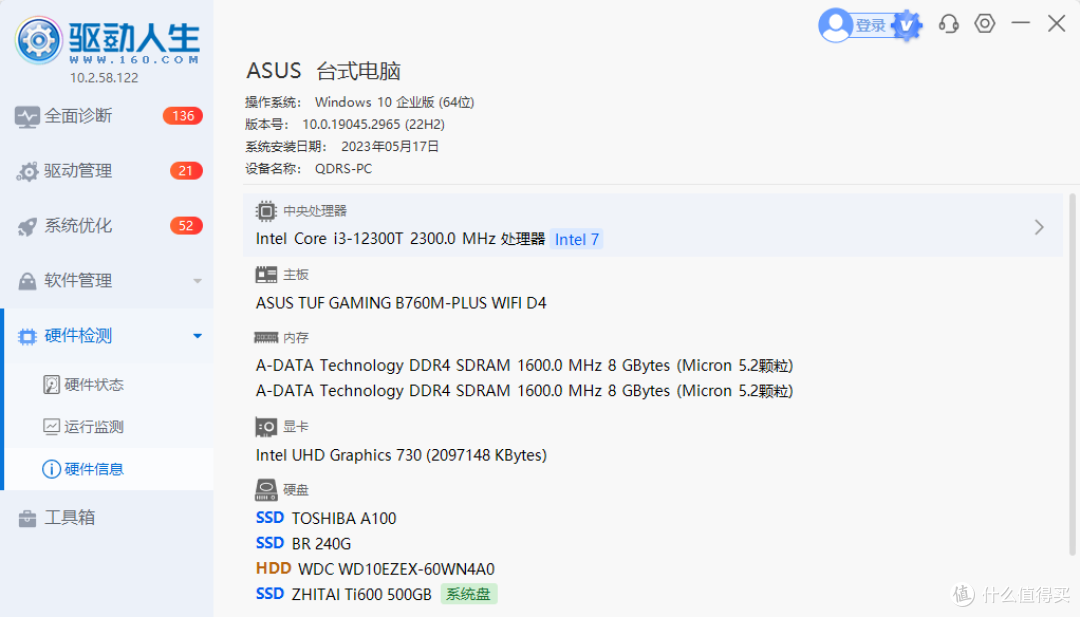
Task: Click the 21 badge on 驱动管理
Action: pos(186,171)
